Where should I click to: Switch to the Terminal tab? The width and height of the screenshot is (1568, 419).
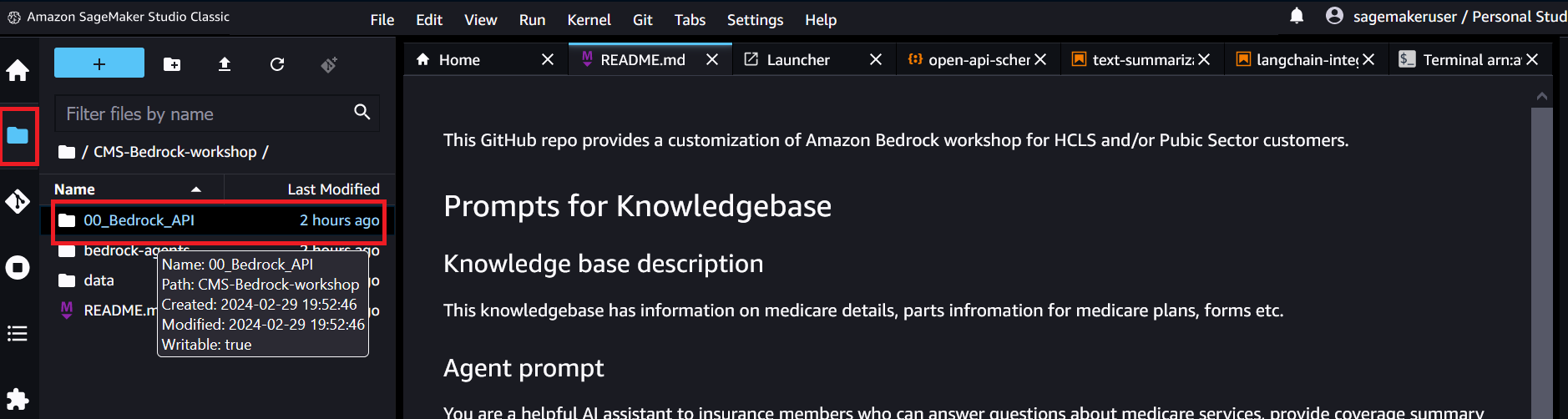tap(1470, 59)
